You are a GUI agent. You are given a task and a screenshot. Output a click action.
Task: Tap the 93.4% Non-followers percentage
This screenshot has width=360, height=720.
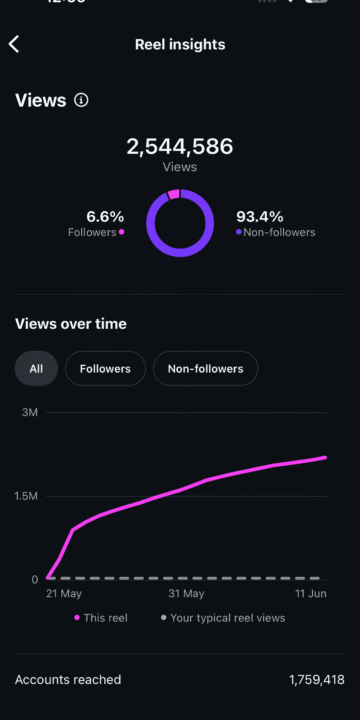point(260,216)
